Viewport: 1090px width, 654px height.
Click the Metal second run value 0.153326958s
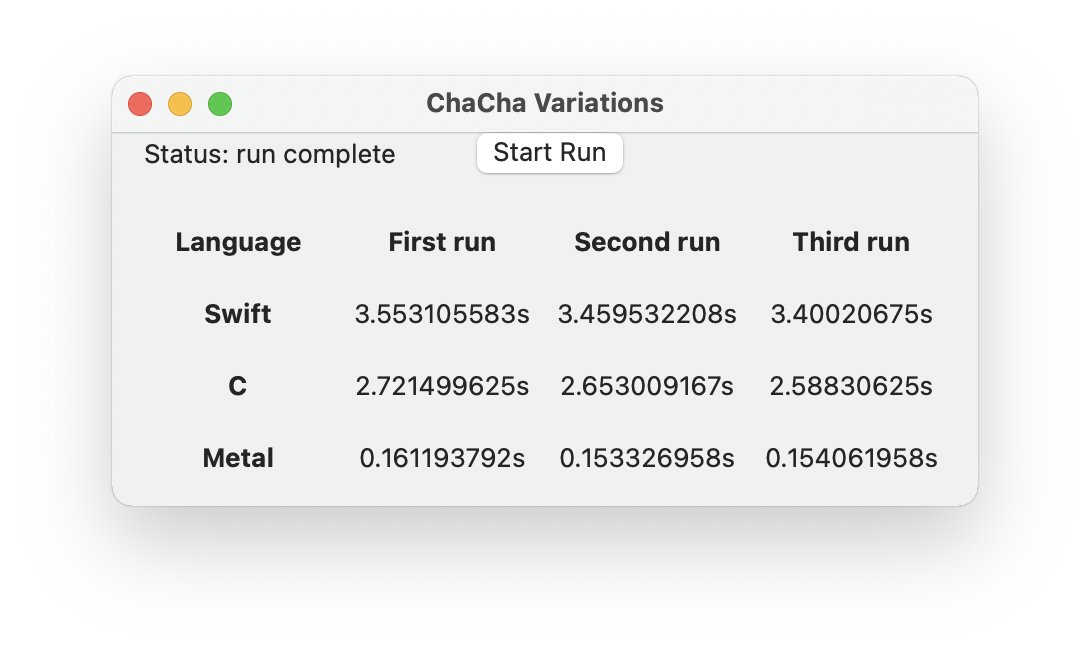point(647,458)
